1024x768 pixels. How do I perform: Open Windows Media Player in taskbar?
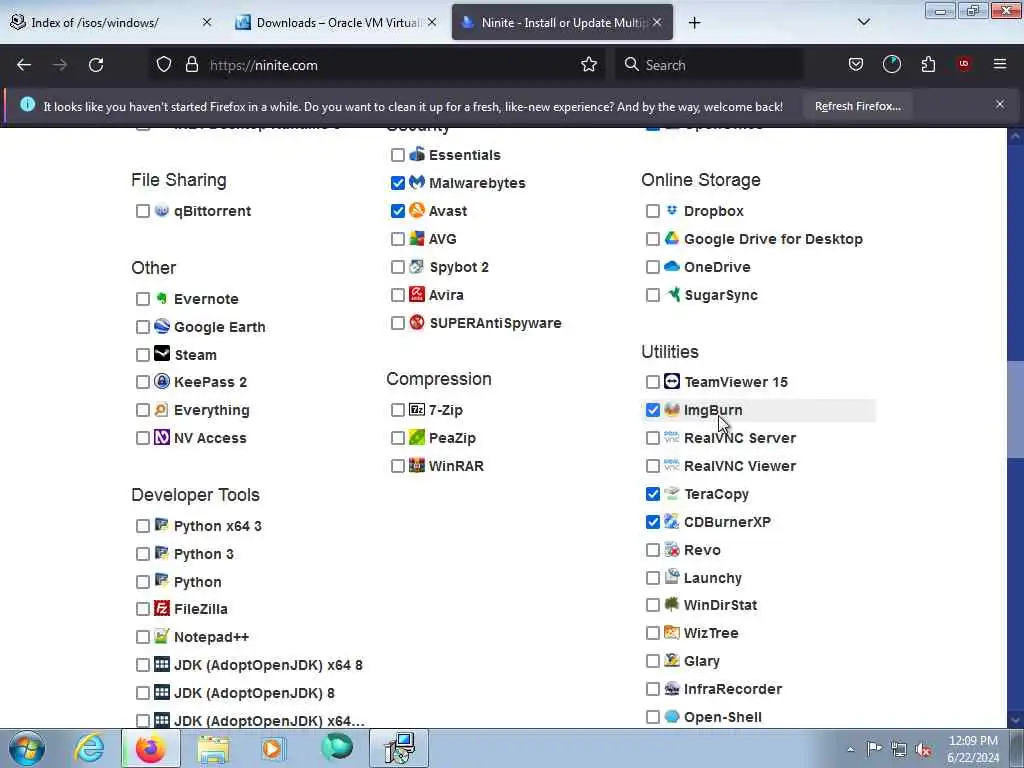pos(273,749)
